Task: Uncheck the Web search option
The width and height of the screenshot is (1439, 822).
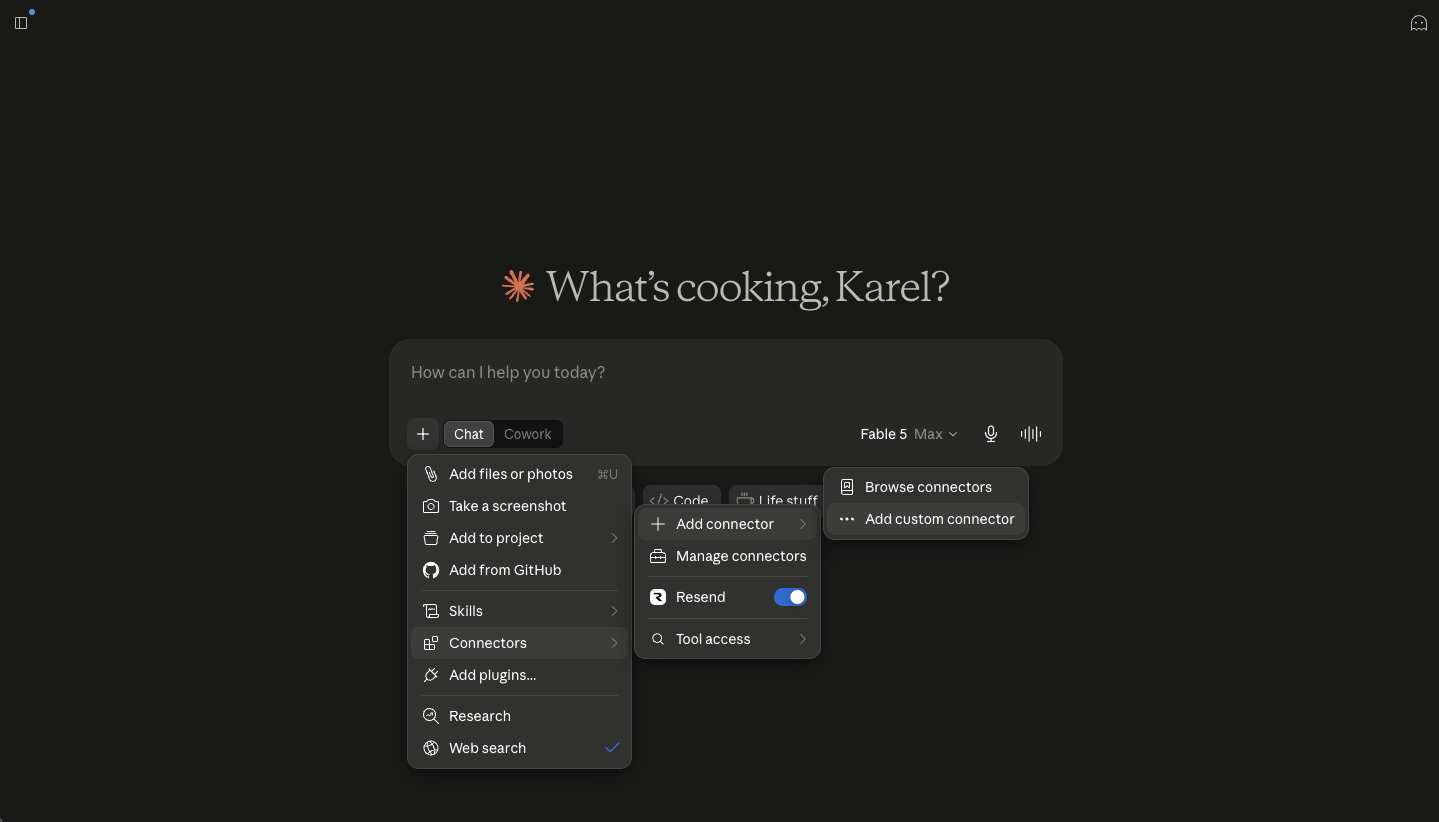Action: 520,748
